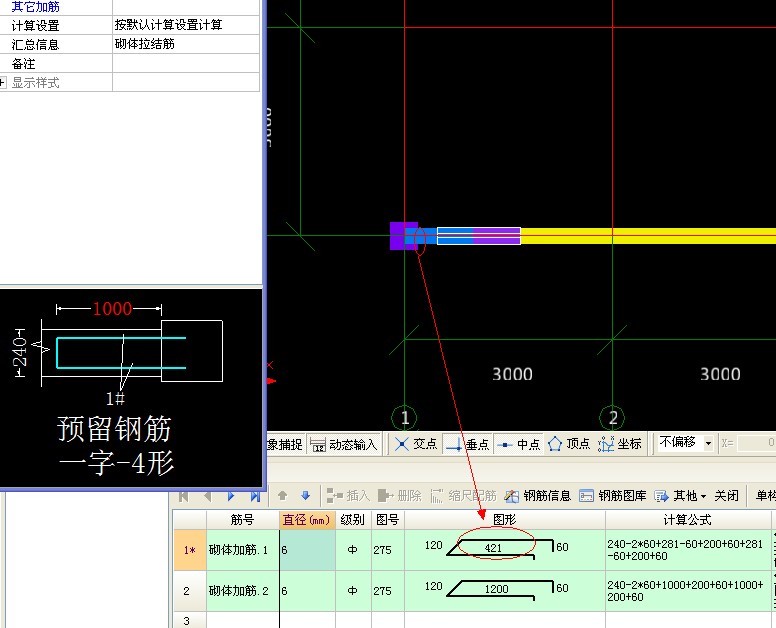776x628 pixels.
Task: Move the selected rebar row down
Action: (x=305, y=495)
